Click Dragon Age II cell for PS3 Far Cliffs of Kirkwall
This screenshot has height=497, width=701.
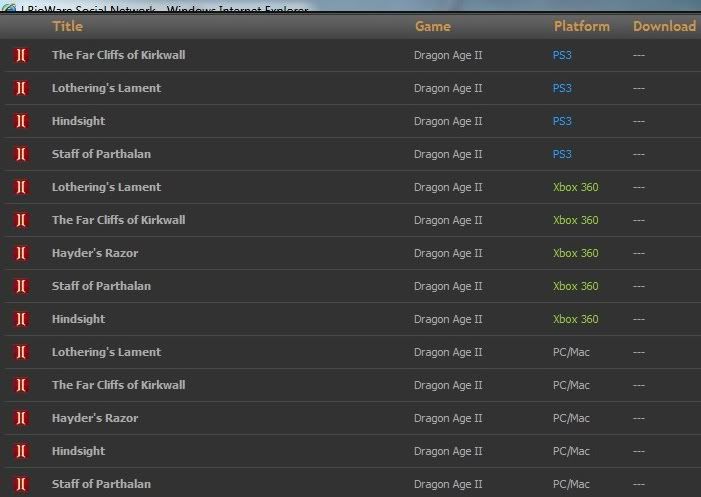tap(448, 55)
